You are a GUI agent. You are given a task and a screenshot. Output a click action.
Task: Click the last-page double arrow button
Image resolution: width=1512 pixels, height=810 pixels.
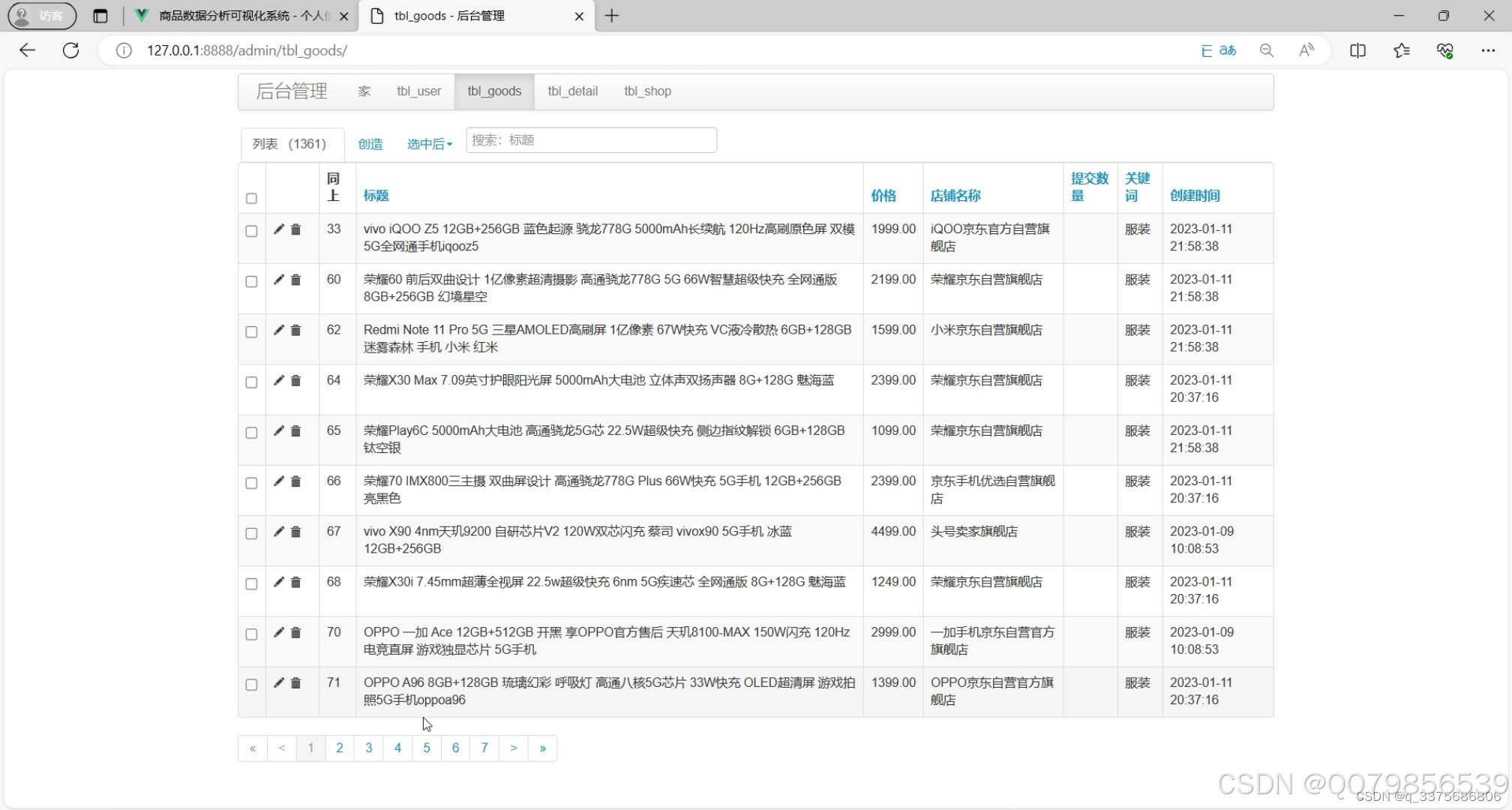(x=542, y=748)
